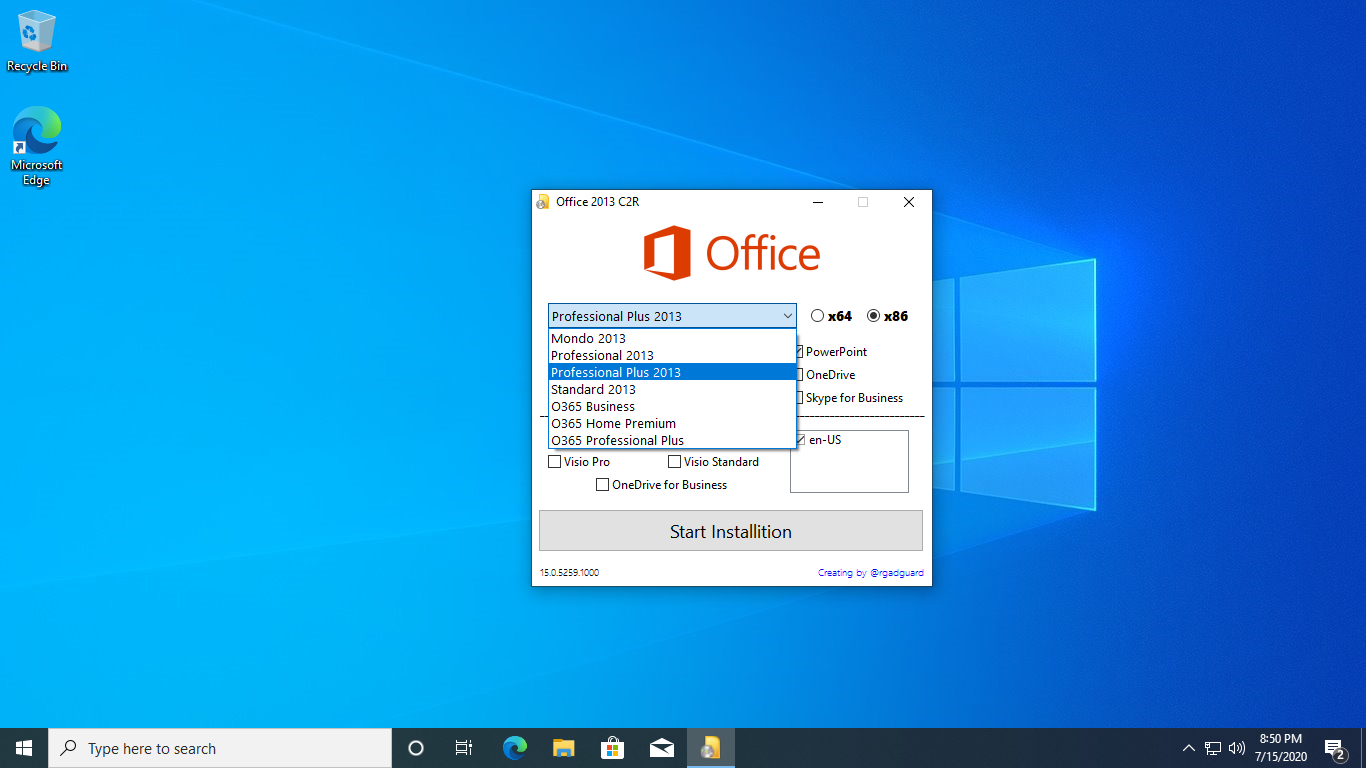Toggle the Visio Standard checkbox
Viewport: 1366px width, 768px height.
pyautogui.click(x=675, y=462)
